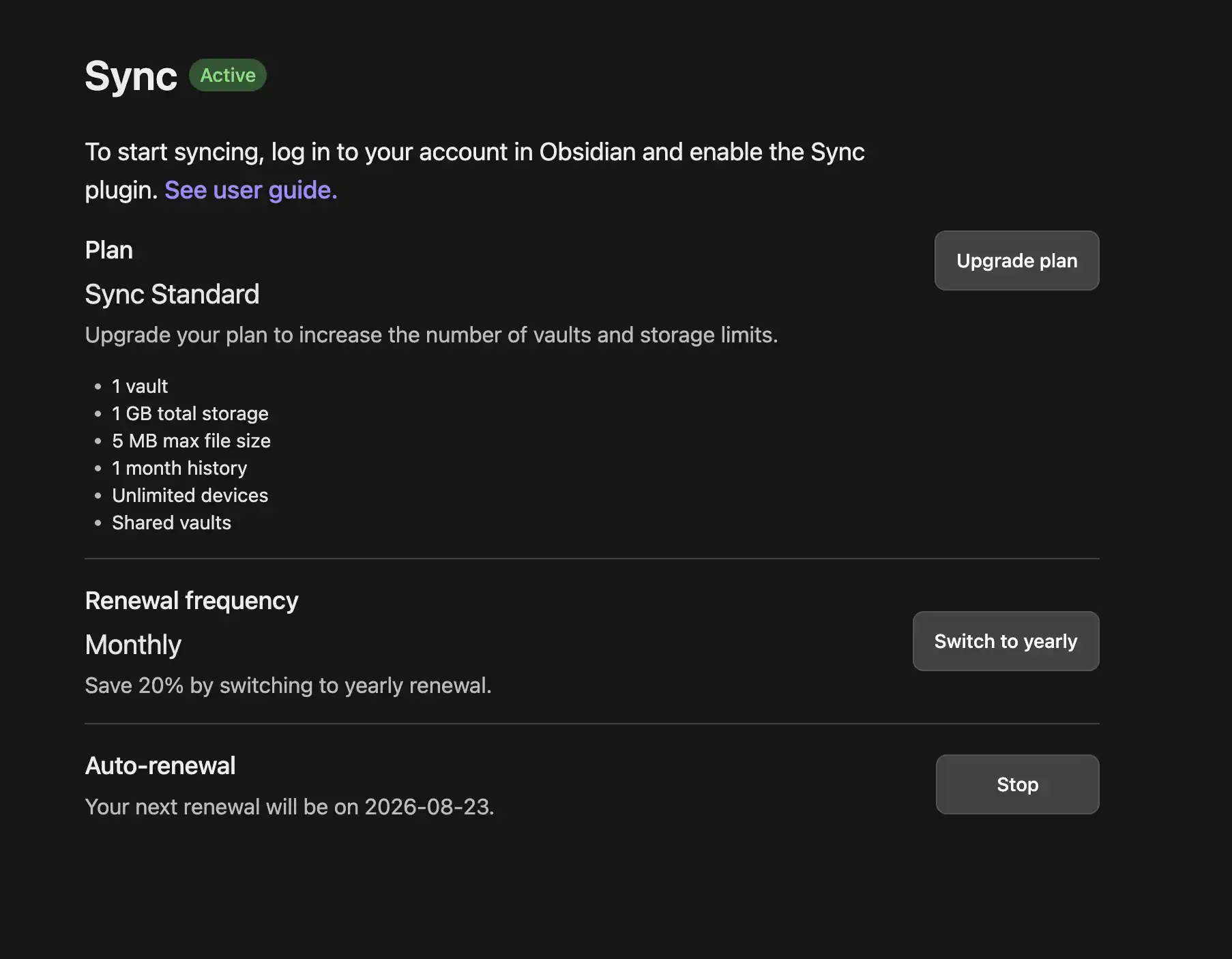Open the See user guide link

[x=251, y=190]
